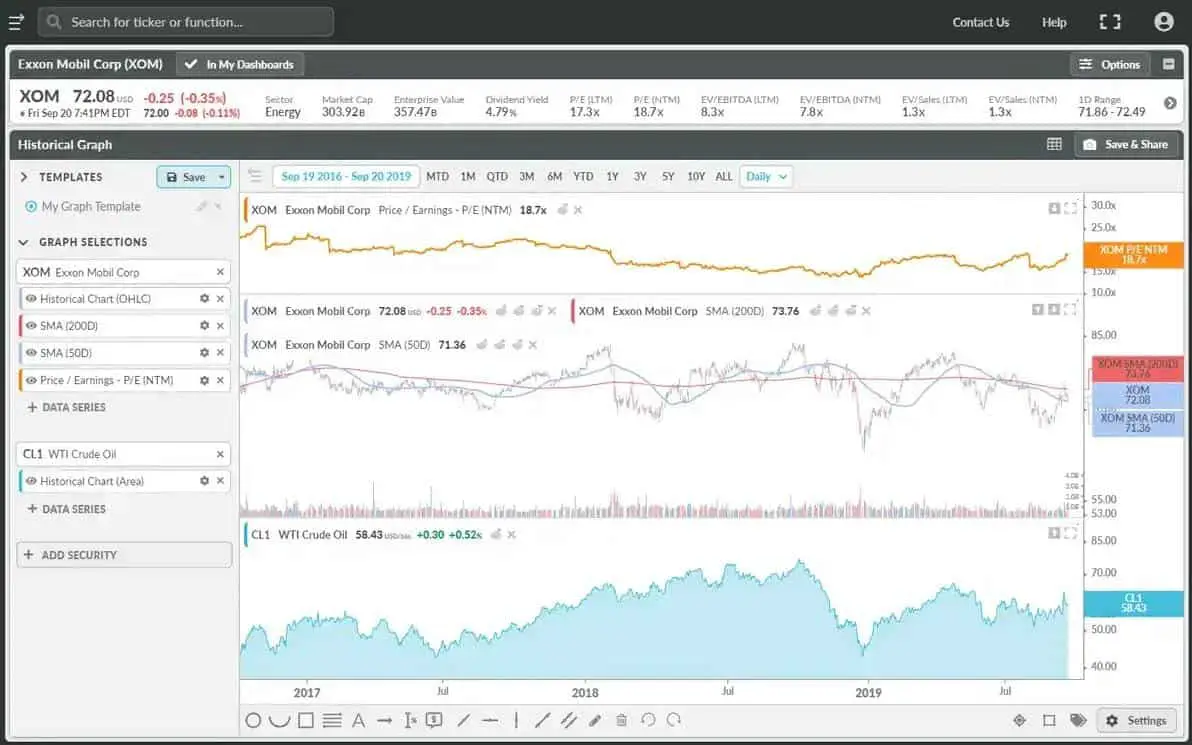The image size is (1192, 745).
Task: Open the Daily frequency dropdown
Action: tap(766, 176)
